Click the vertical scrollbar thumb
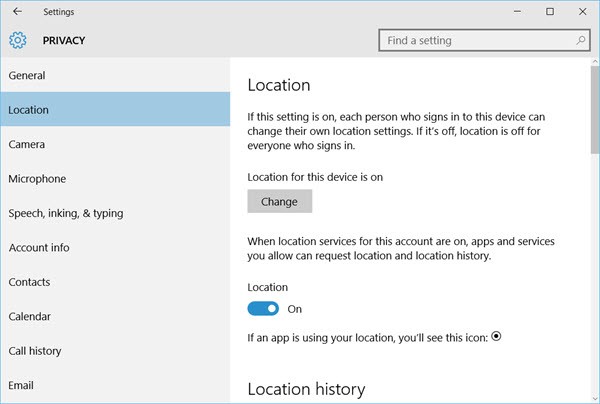 tap(595, 110)
